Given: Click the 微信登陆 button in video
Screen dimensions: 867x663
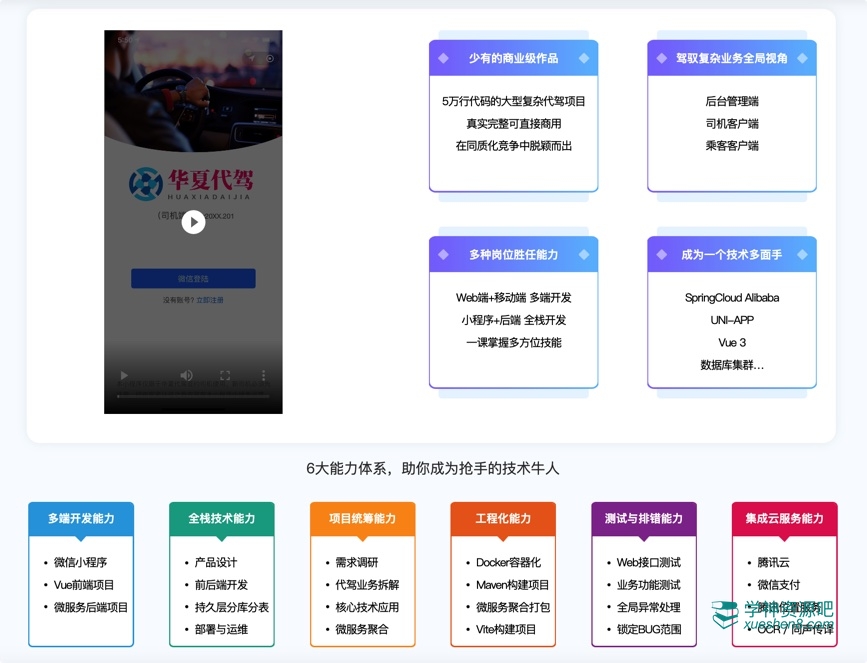Looking at the screenshot, I should [x=193, y=279].
